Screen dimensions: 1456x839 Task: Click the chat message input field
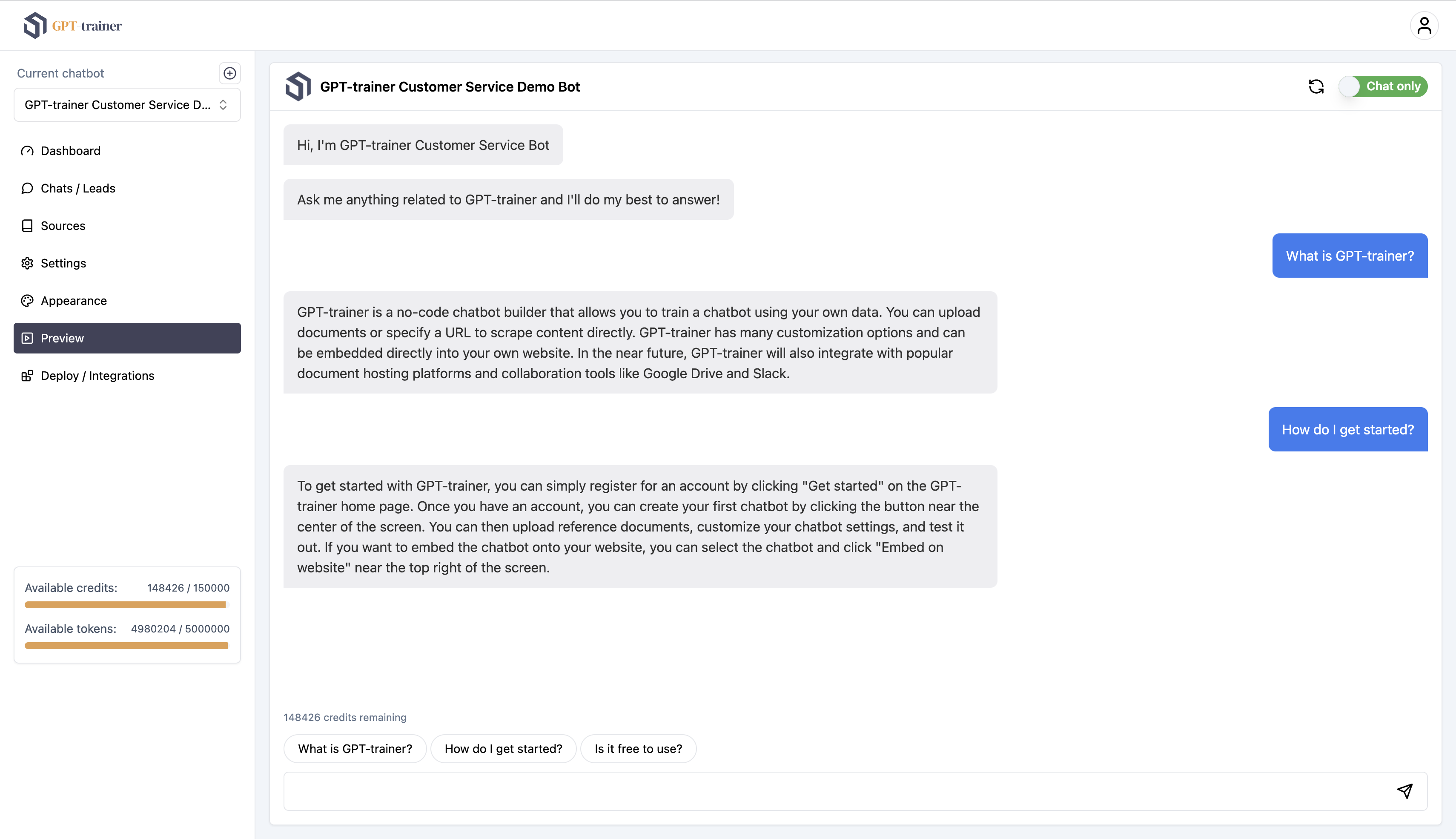(x=691, y=790)
